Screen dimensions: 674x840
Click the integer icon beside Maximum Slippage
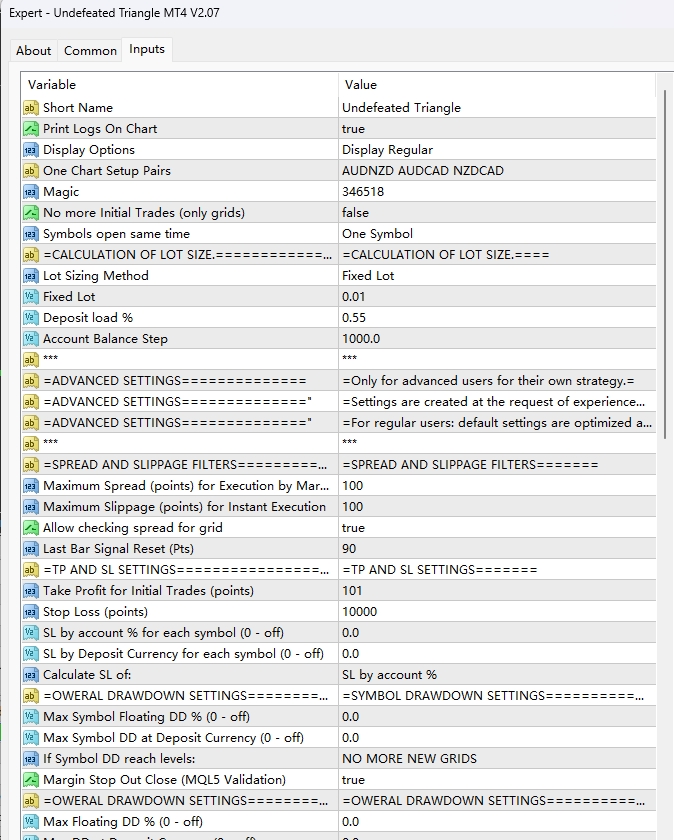point(31,507)
